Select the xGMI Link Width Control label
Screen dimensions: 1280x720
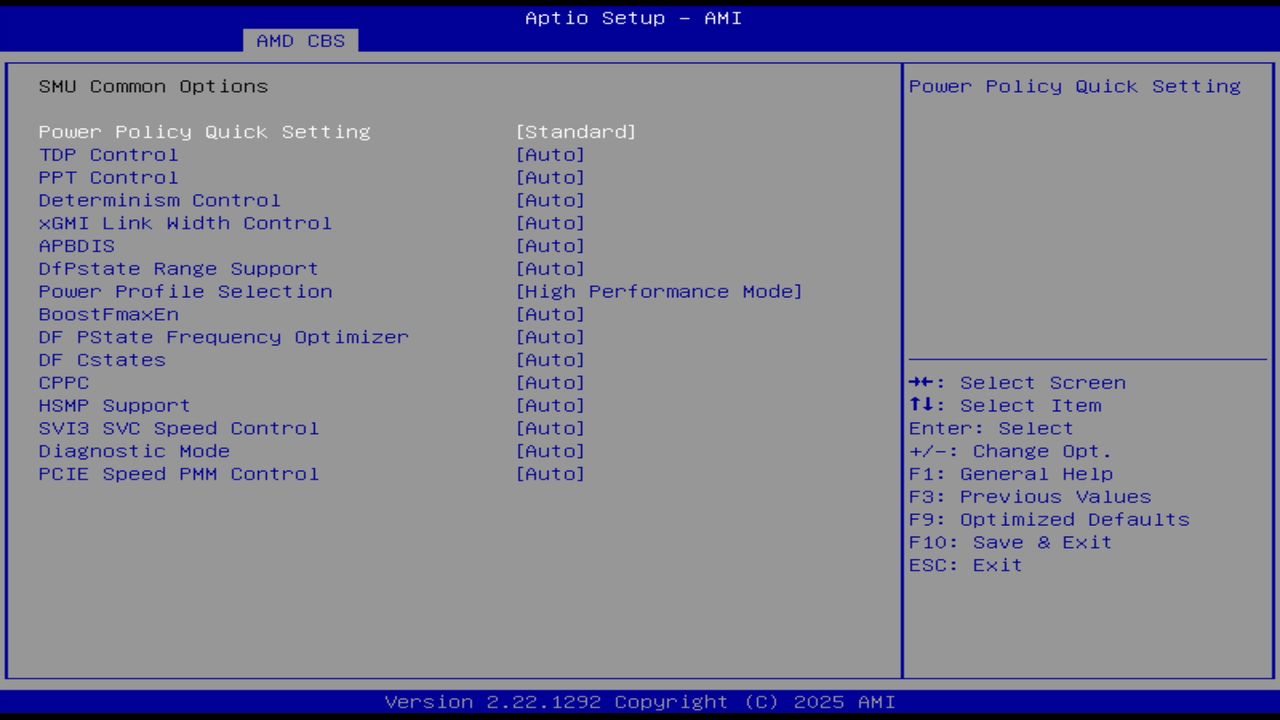[185, 223]
